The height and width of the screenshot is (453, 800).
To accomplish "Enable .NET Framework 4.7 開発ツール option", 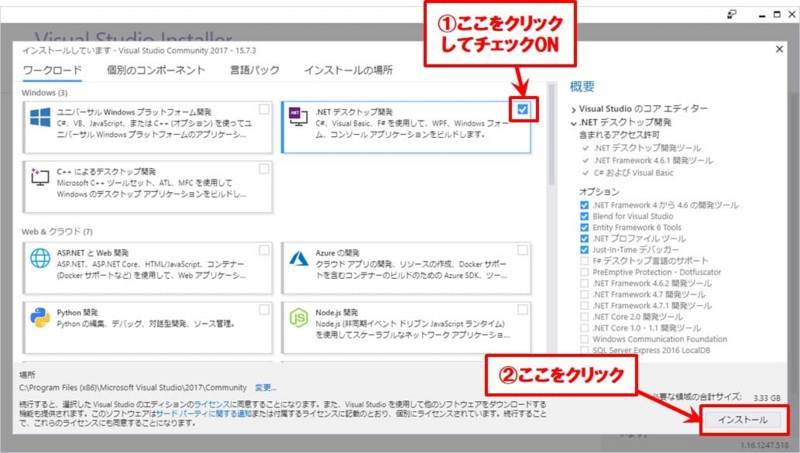I will click(x=584, y=294).
